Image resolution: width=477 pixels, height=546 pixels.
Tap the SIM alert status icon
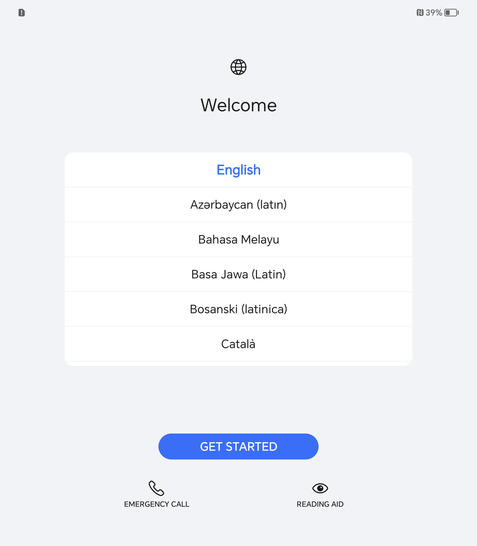click(22, 13)
